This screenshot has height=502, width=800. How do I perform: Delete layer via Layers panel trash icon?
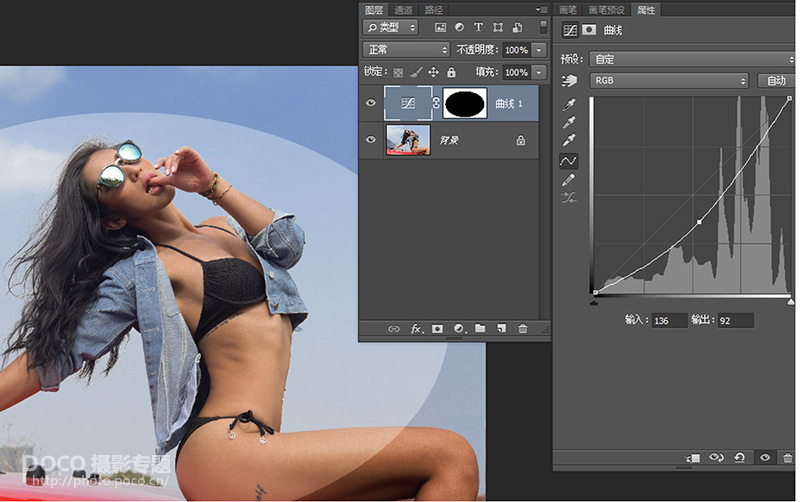click(x=522, y=329)
